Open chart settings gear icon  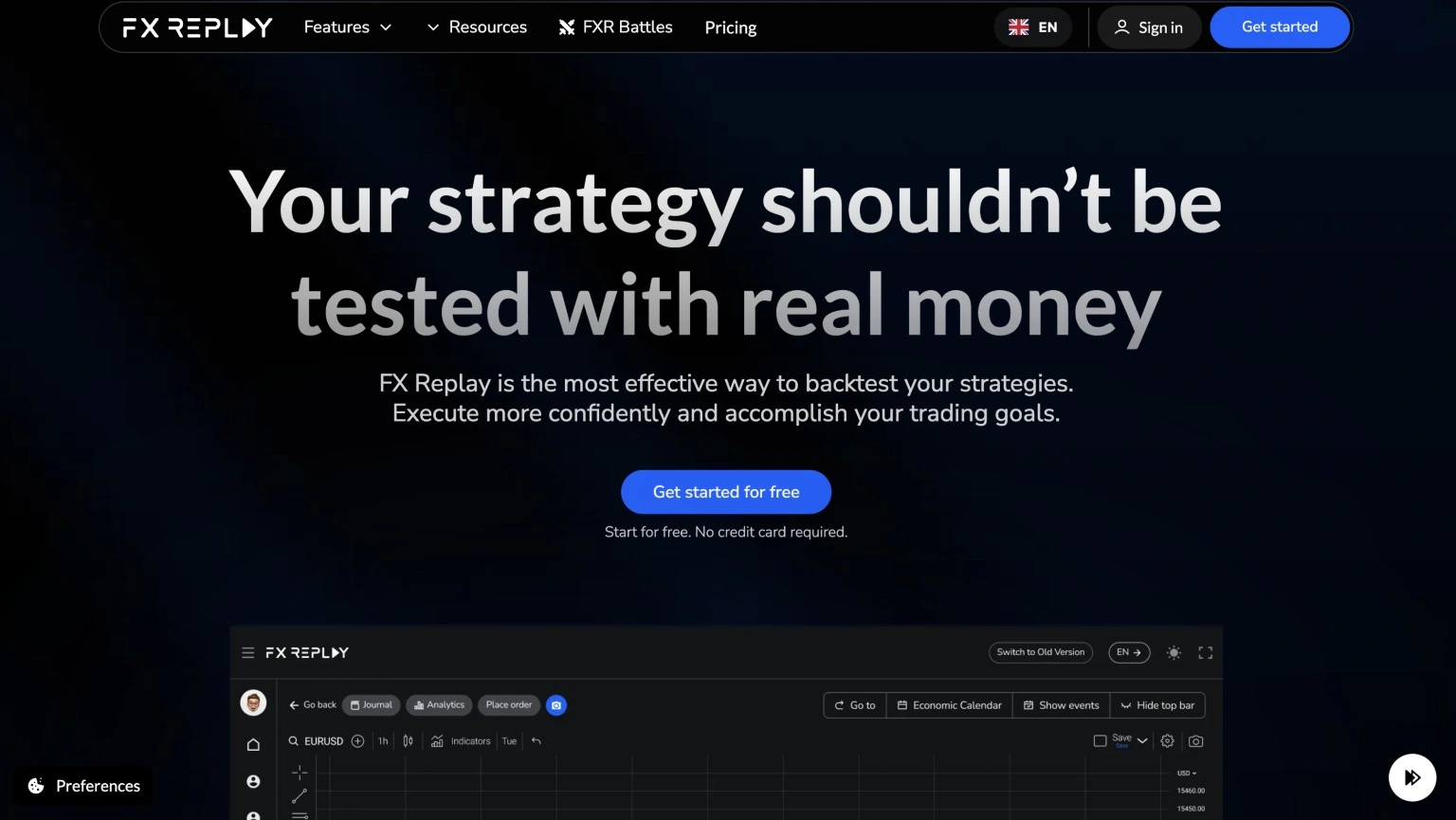(1168, 741)
